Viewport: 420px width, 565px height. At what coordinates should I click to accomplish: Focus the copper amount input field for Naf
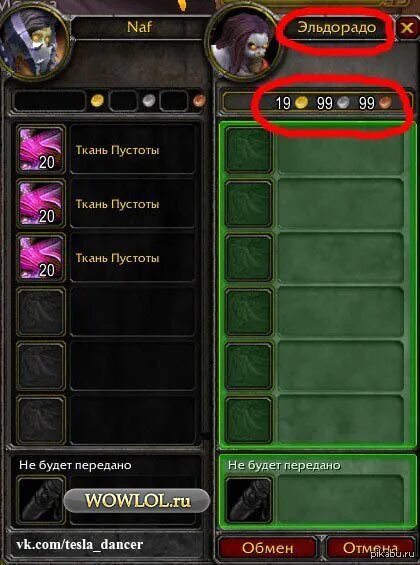point(174,101)
